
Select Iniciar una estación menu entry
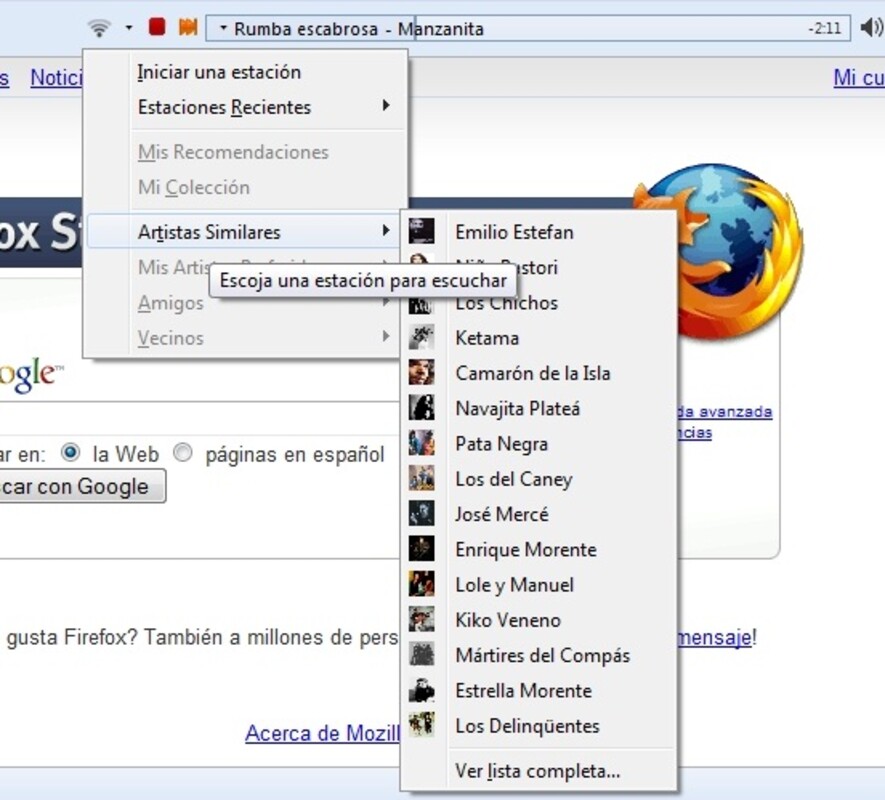click(x=247, y=72)
